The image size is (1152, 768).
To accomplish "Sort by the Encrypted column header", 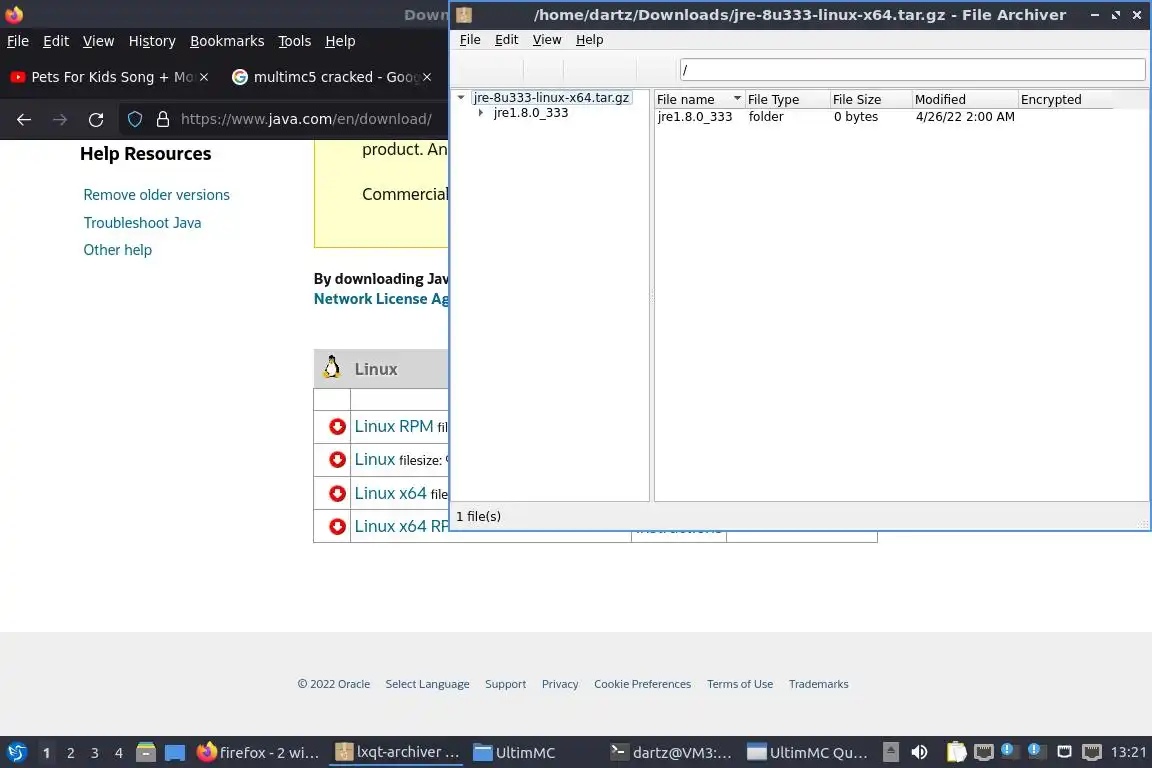I will coord(1065,99).
